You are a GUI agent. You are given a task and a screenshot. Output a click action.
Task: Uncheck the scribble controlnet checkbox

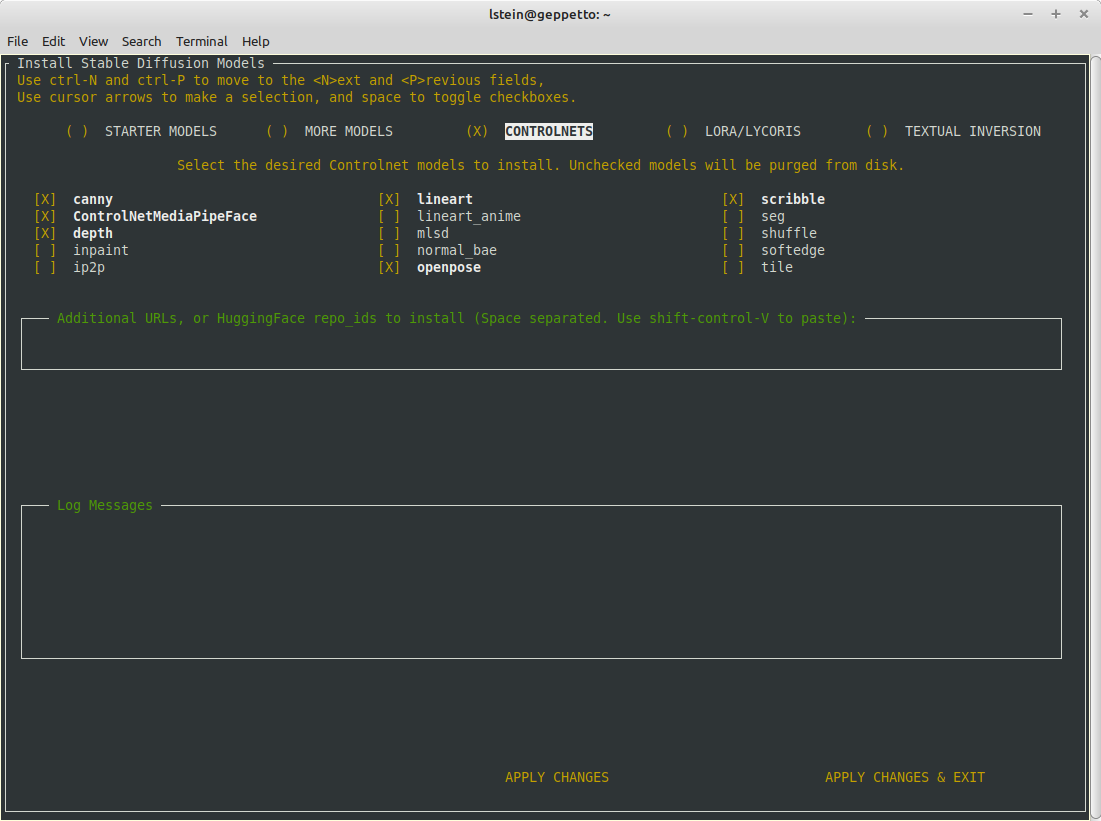coord(733,199)
